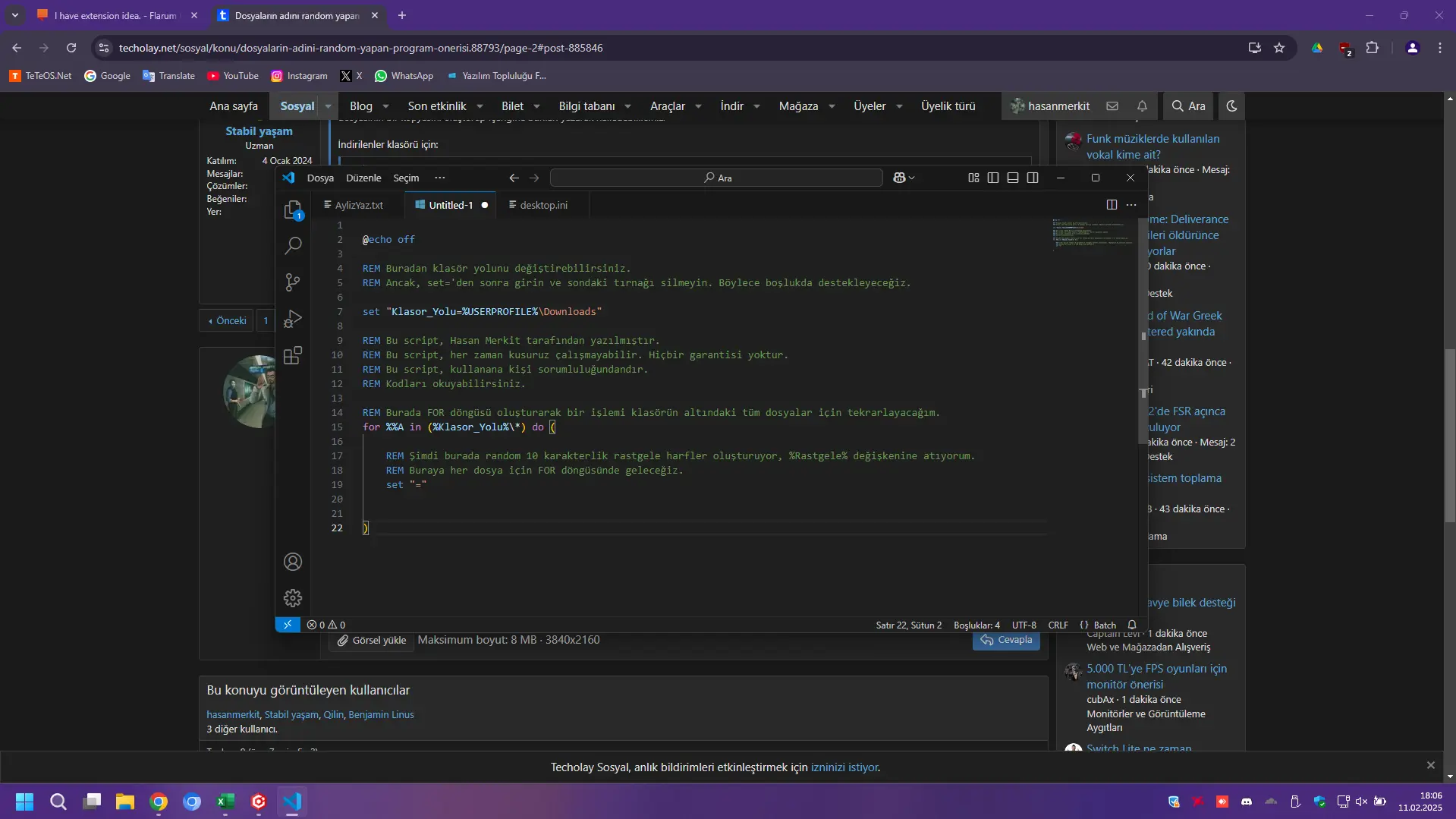The width and height of the screenshot is (1456, 819).
Task: Open Techolay alerts bell icon
Action: [1142, 106]
